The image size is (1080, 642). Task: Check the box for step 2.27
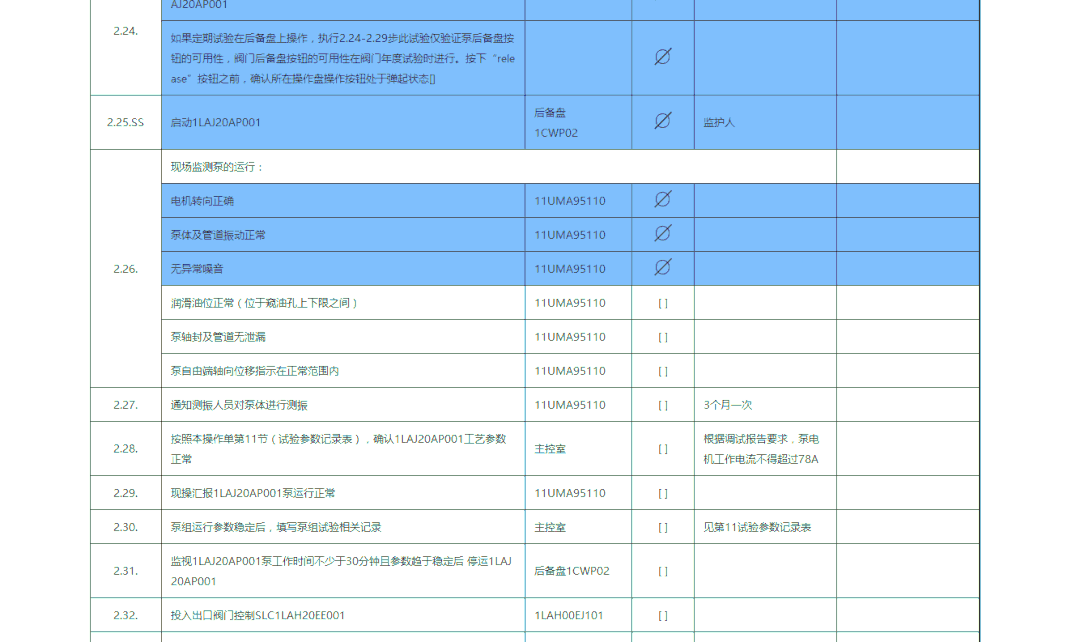tap(662, 405)
